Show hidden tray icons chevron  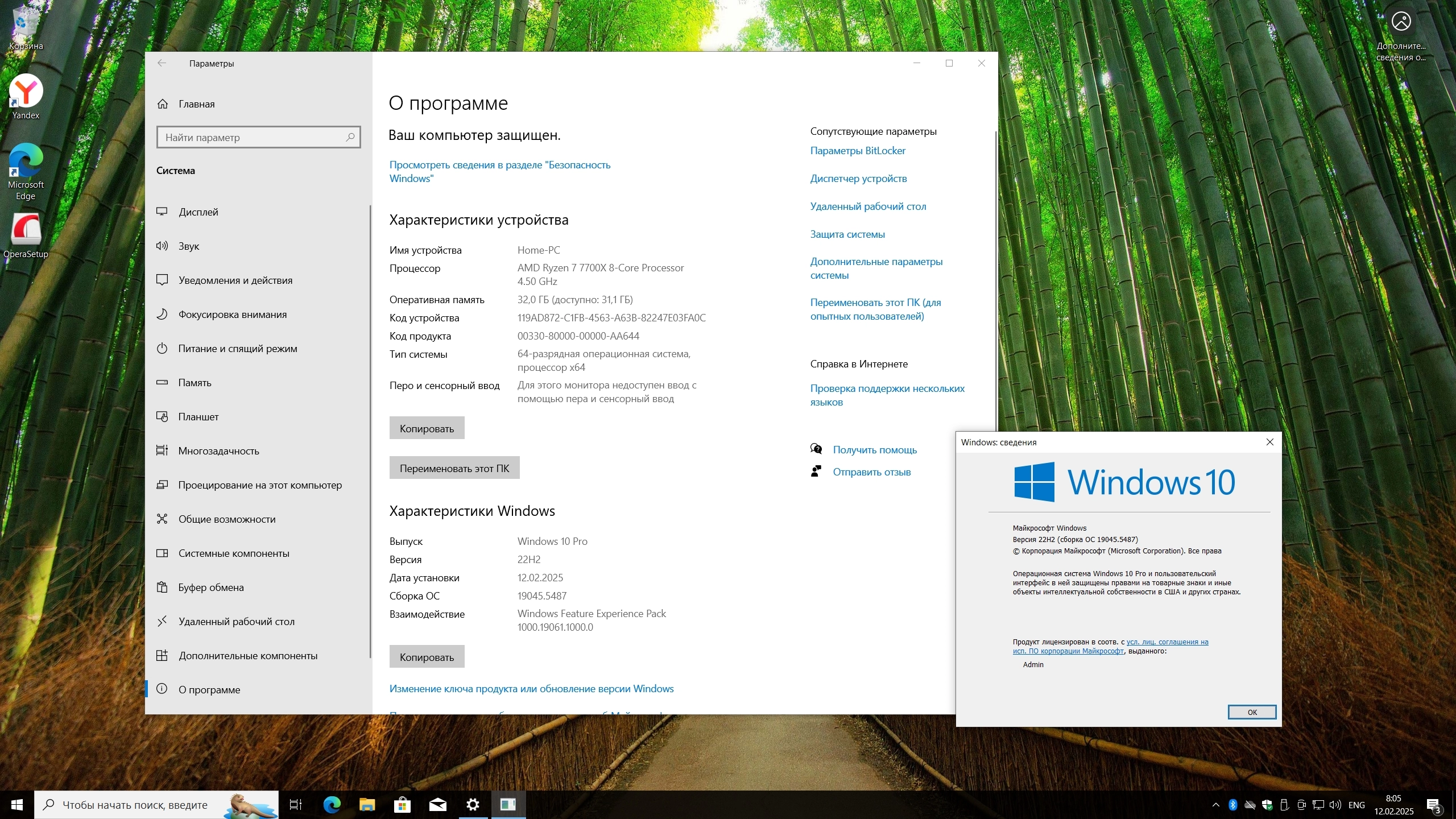[1215, 805]
